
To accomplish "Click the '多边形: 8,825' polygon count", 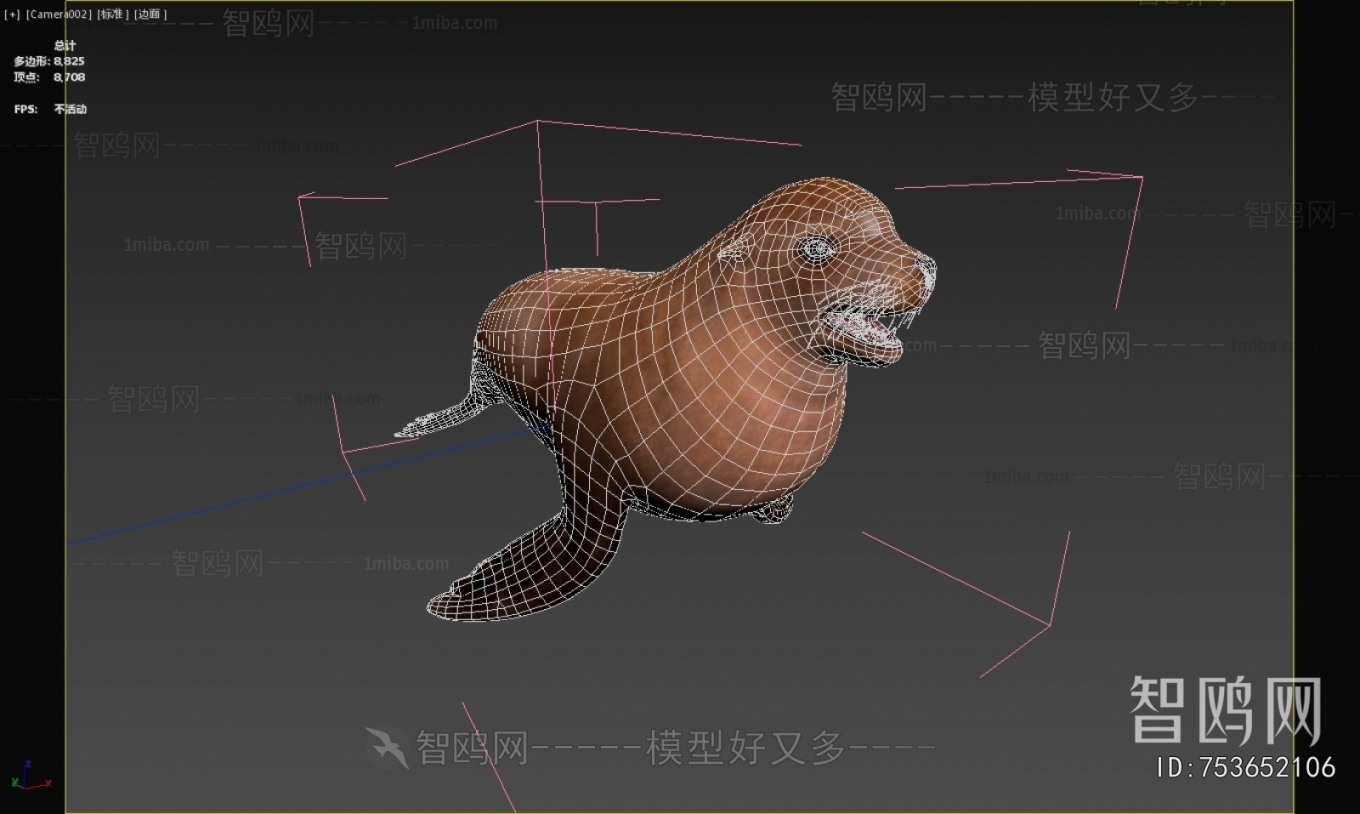I will click(49, 61).
